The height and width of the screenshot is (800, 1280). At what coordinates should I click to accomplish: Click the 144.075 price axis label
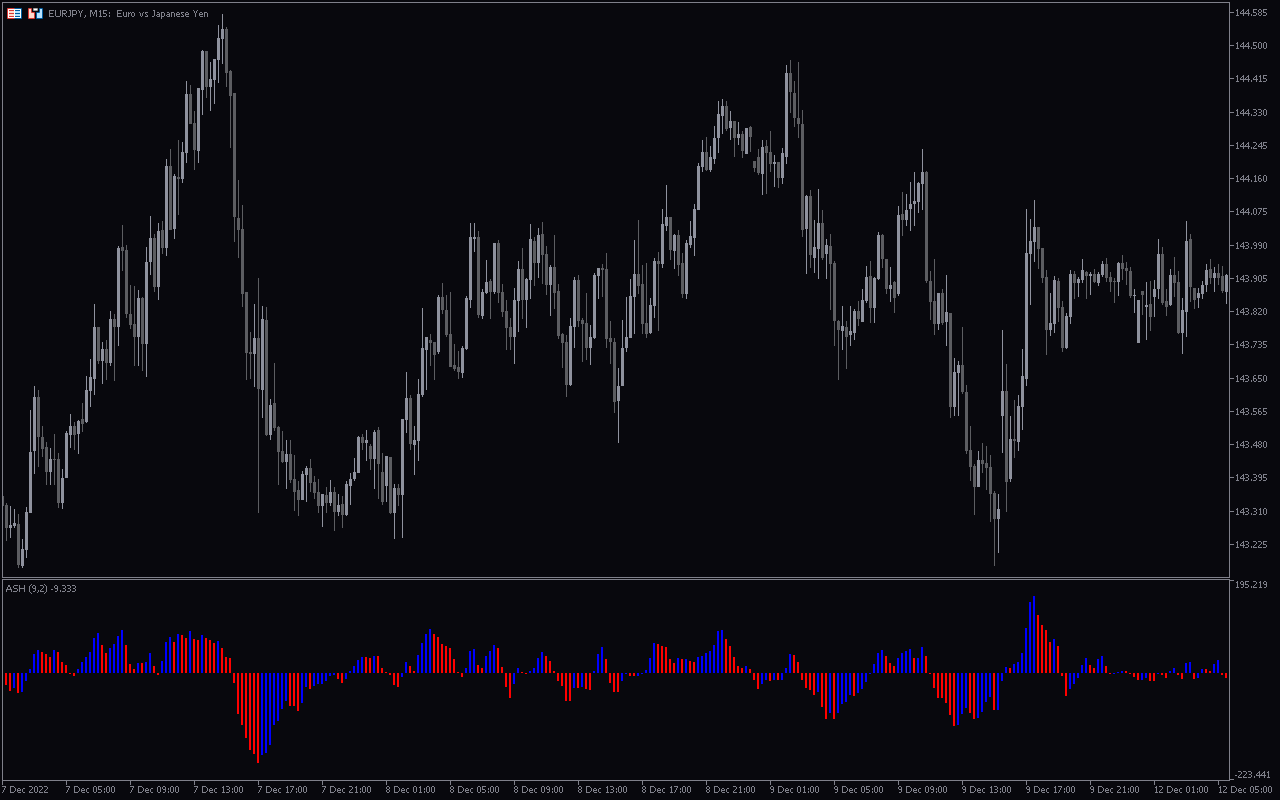[1252, 211]
